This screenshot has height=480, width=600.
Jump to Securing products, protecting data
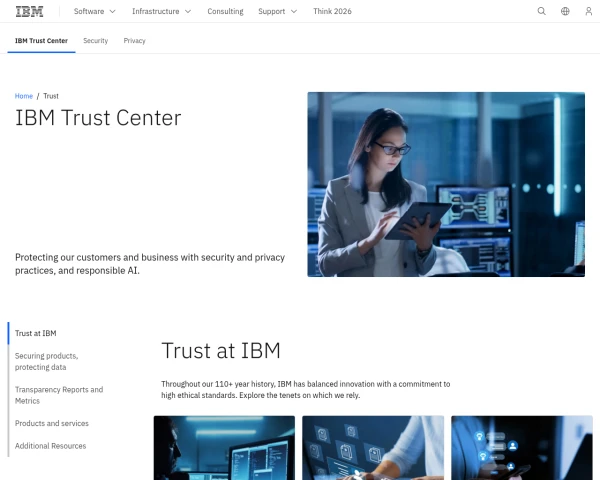(x=46, y=361)
